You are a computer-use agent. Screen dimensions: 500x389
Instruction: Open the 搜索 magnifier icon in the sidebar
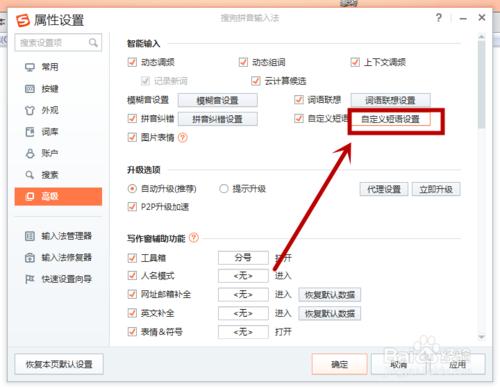[30, 175]
